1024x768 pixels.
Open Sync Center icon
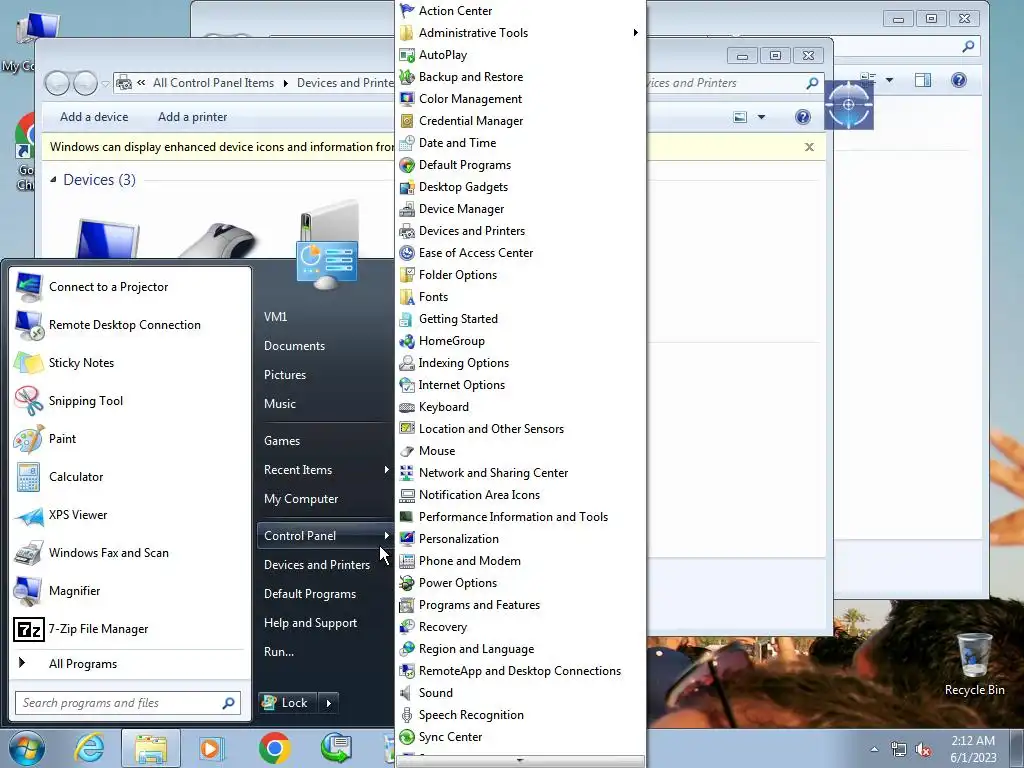(407, 737)
